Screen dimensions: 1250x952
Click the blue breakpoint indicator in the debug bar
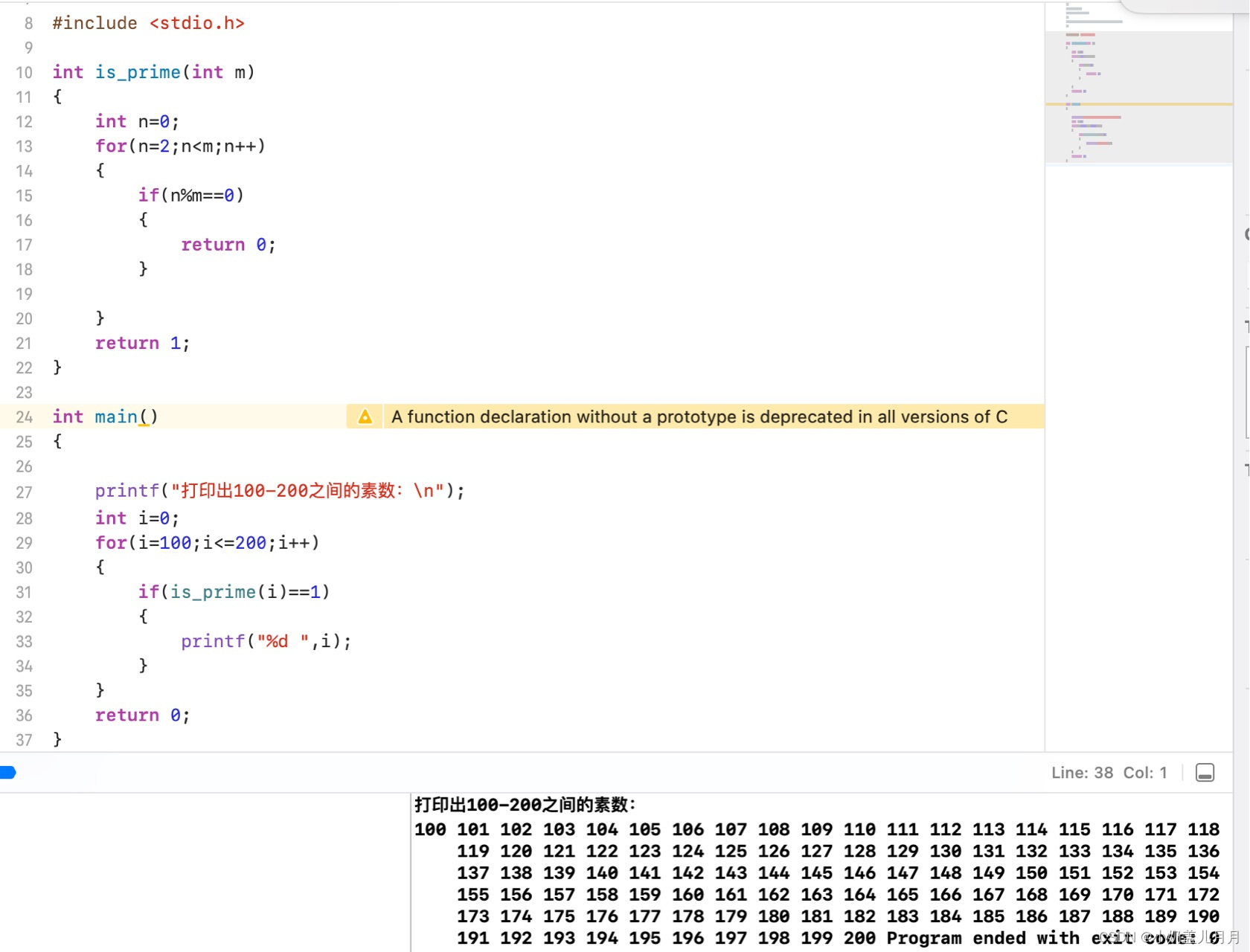click(8, 772)
